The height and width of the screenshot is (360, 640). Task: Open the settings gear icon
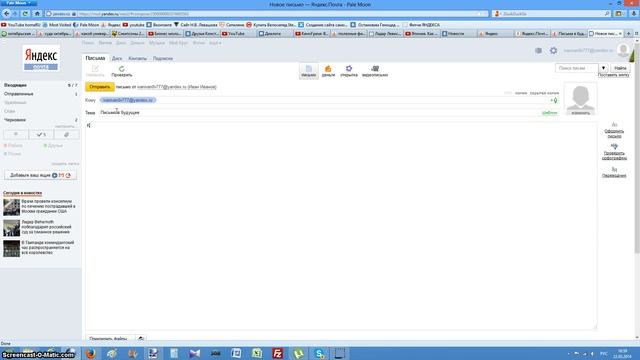pyautogui.click(x=553, y=51)
